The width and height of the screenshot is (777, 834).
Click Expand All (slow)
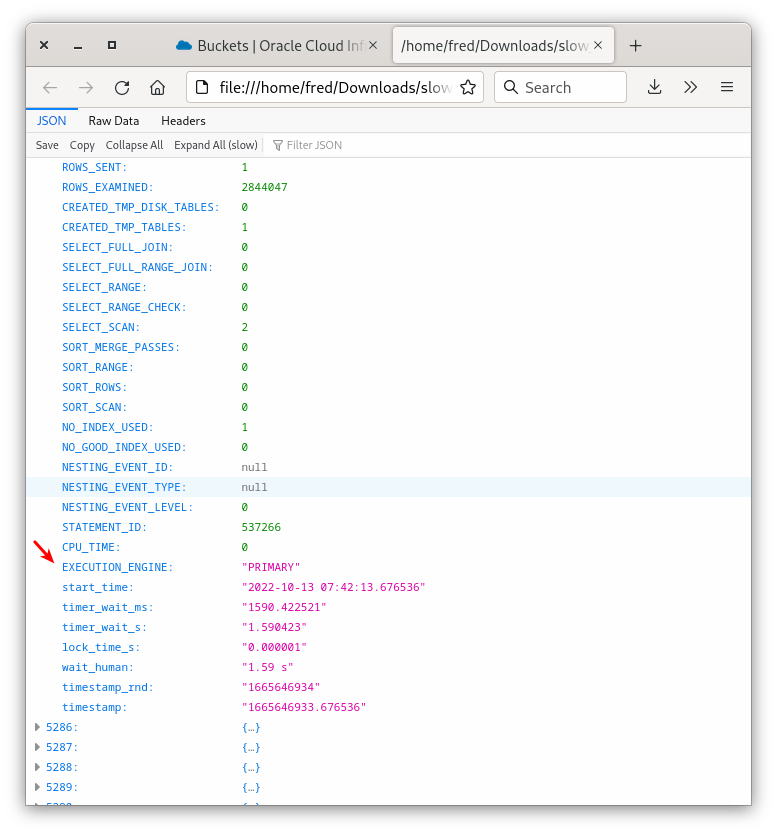click(x=215, y=144)
